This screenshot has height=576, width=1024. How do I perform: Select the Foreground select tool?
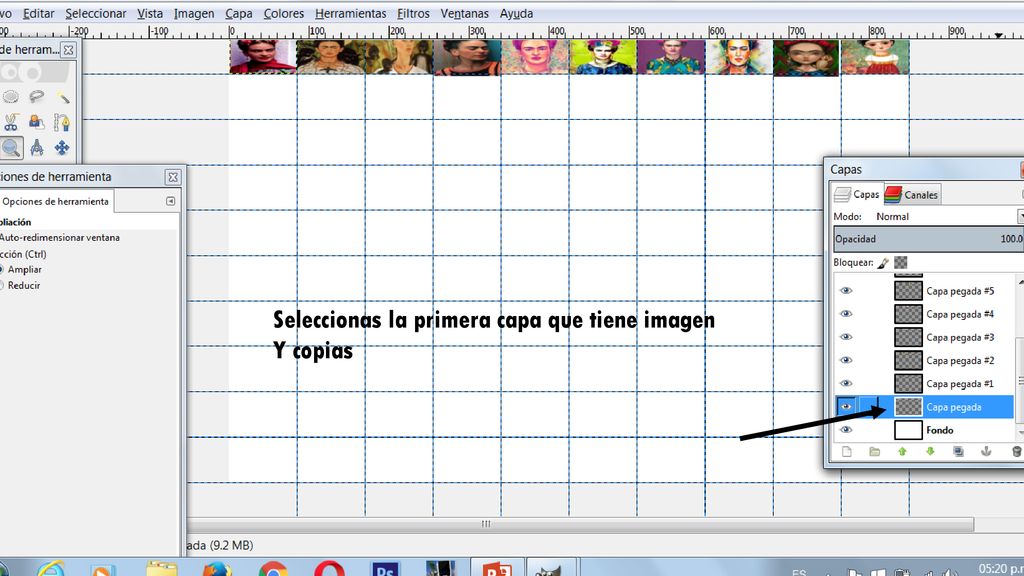pyautogui.click(x=37, y=122)
